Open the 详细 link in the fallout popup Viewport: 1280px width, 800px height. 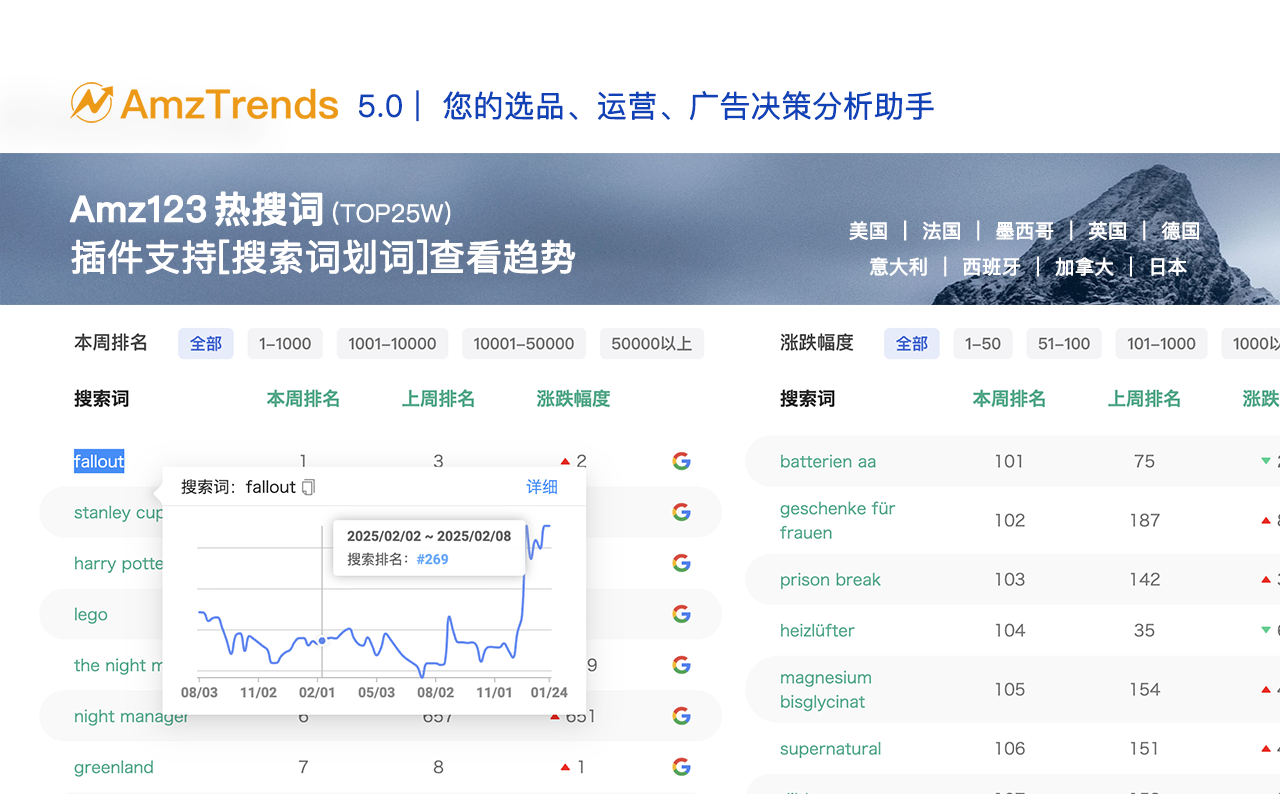tap(541, 486)
